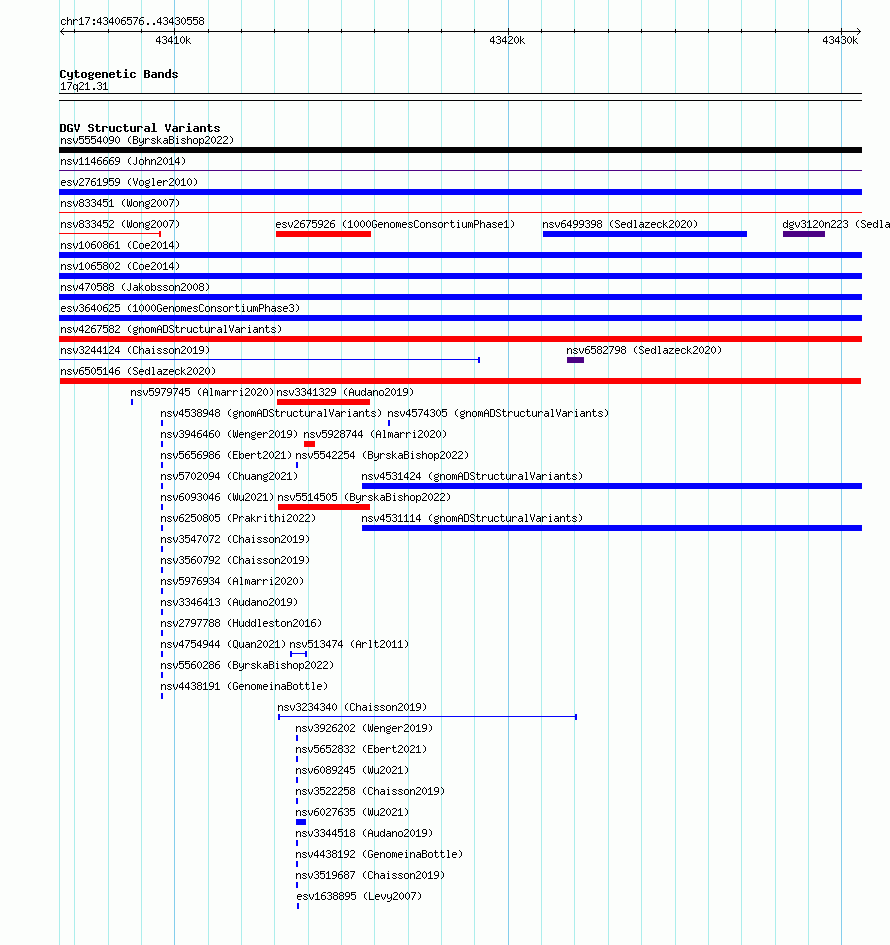This screenshot has width=890, height=945.
Task: Click nsv5928744 (Almarri2020) label
Action: point(375,435)
